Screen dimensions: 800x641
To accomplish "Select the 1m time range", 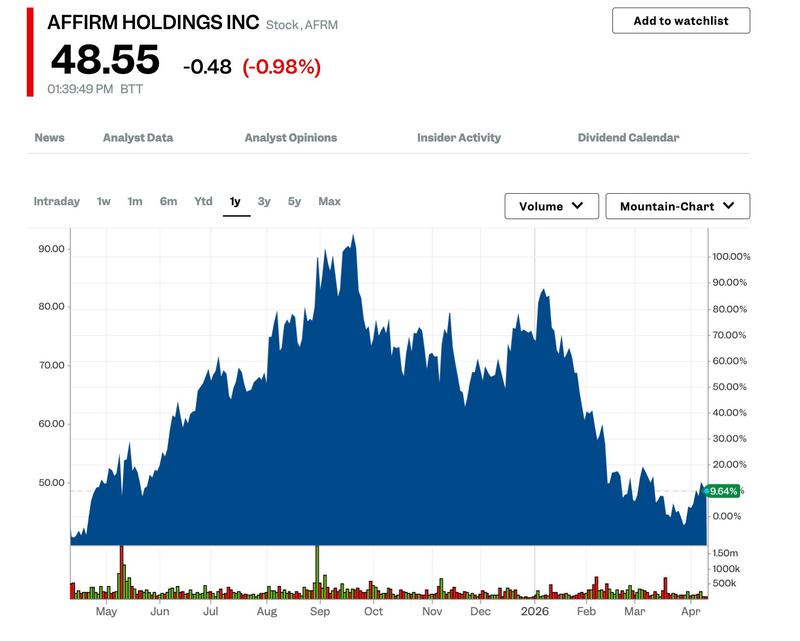I will (x=135, y=202).
